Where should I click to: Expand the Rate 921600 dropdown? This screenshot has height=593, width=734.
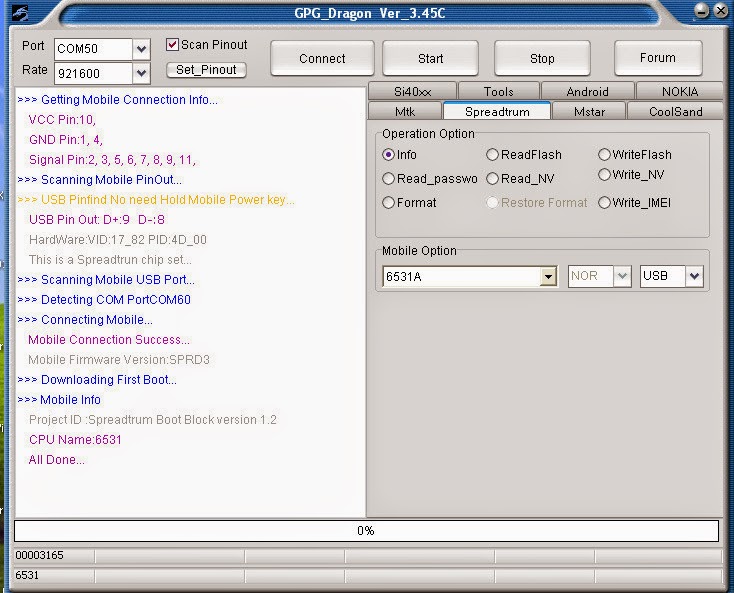[141, 73]
